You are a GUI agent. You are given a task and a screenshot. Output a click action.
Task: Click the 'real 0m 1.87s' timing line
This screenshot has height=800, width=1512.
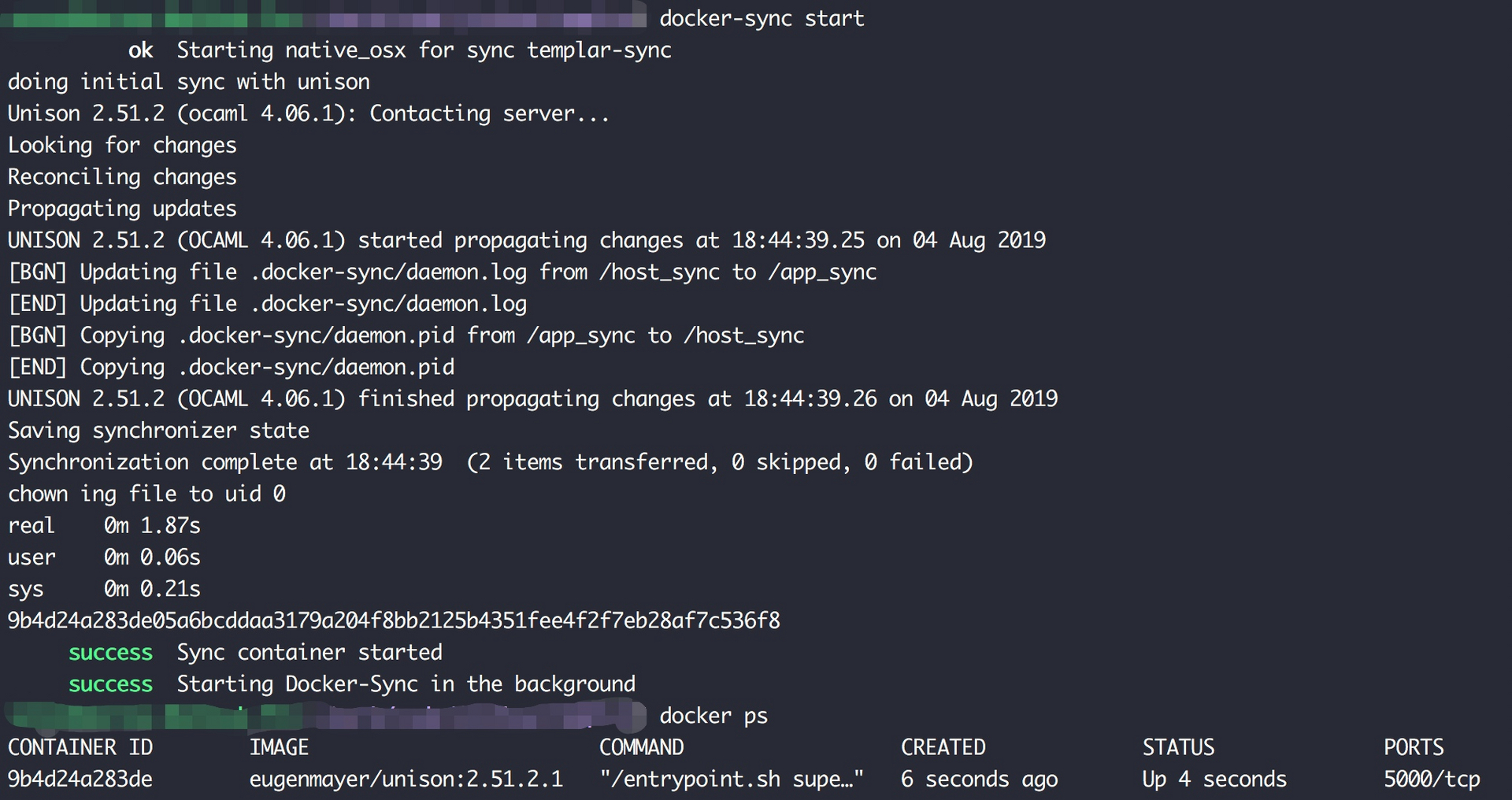click(x=104, y=525)
